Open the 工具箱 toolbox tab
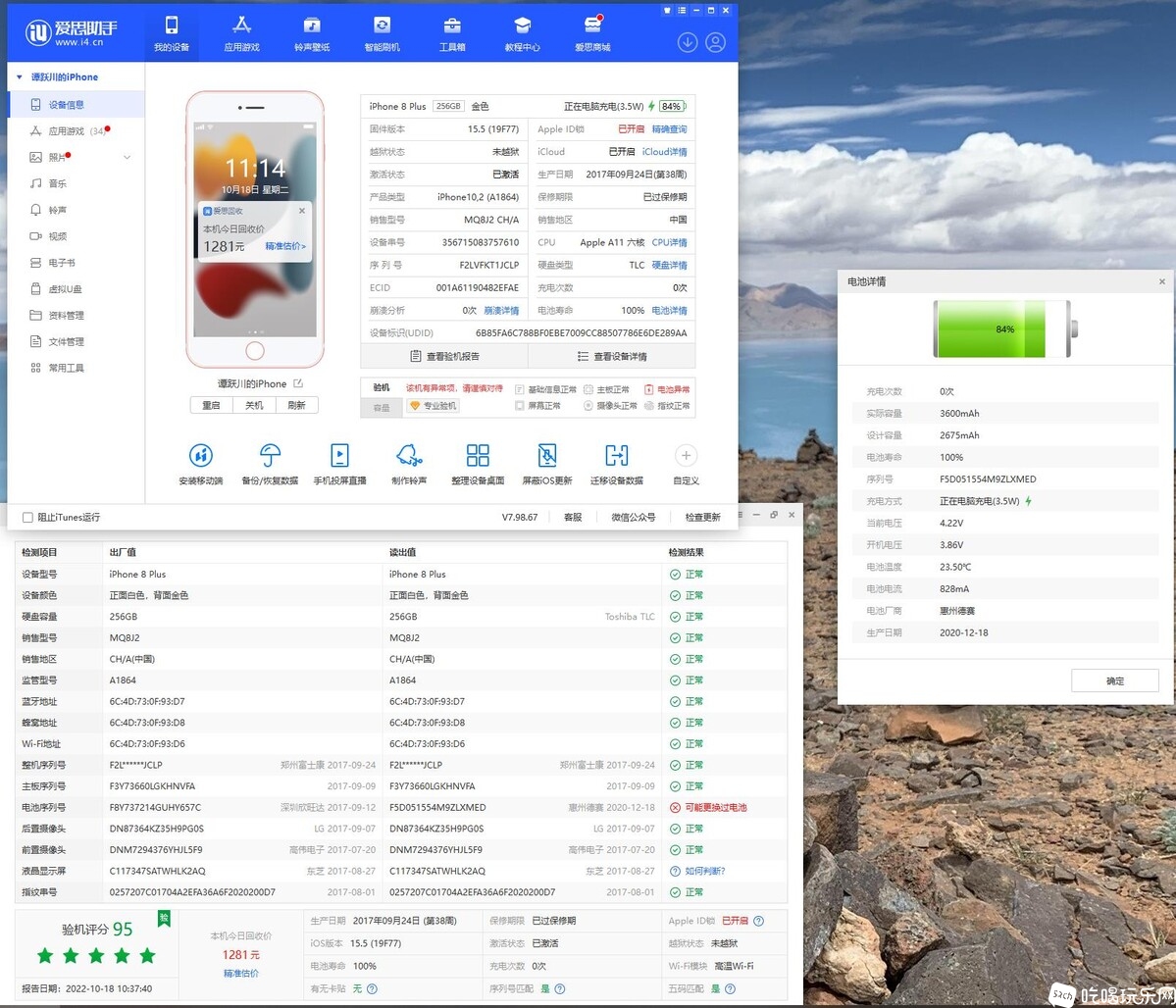The height and width of the screenshot is (1008, 1176). [452, 33]
